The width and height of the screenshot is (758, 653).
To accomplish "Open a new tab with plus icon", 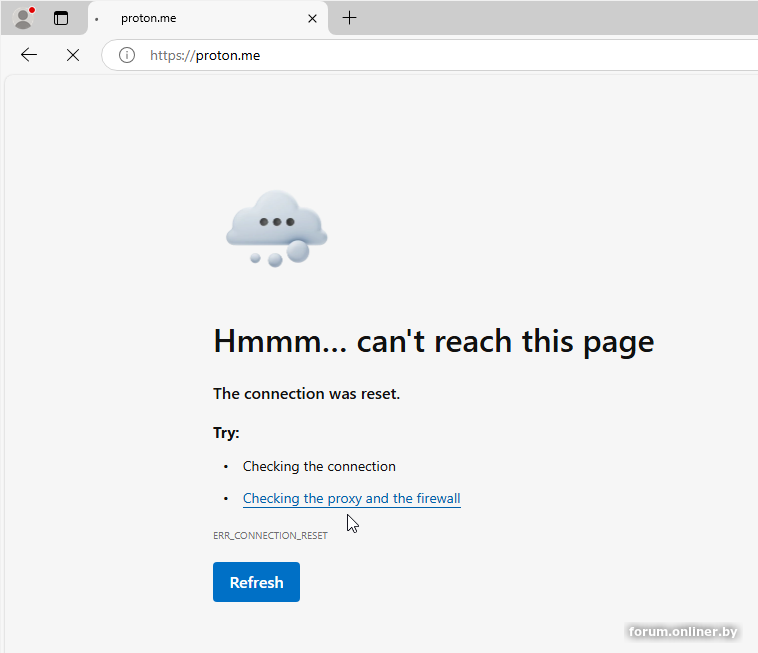I will tap(349, 18).
